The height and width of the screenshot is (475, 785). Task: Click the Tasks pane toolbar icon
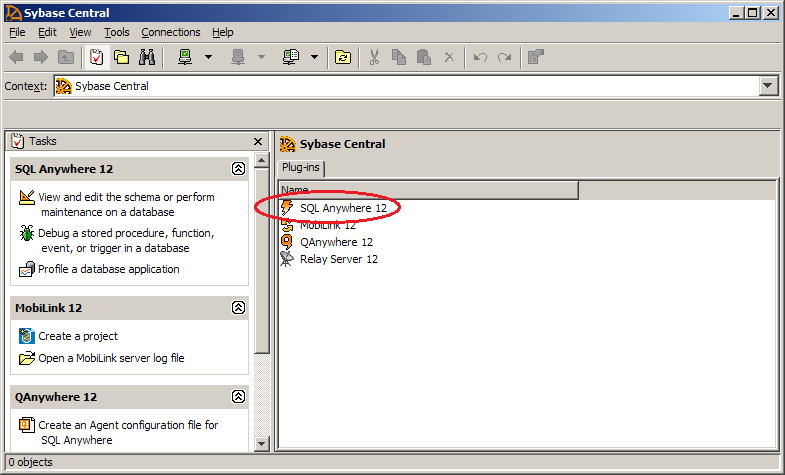(97, 57)
